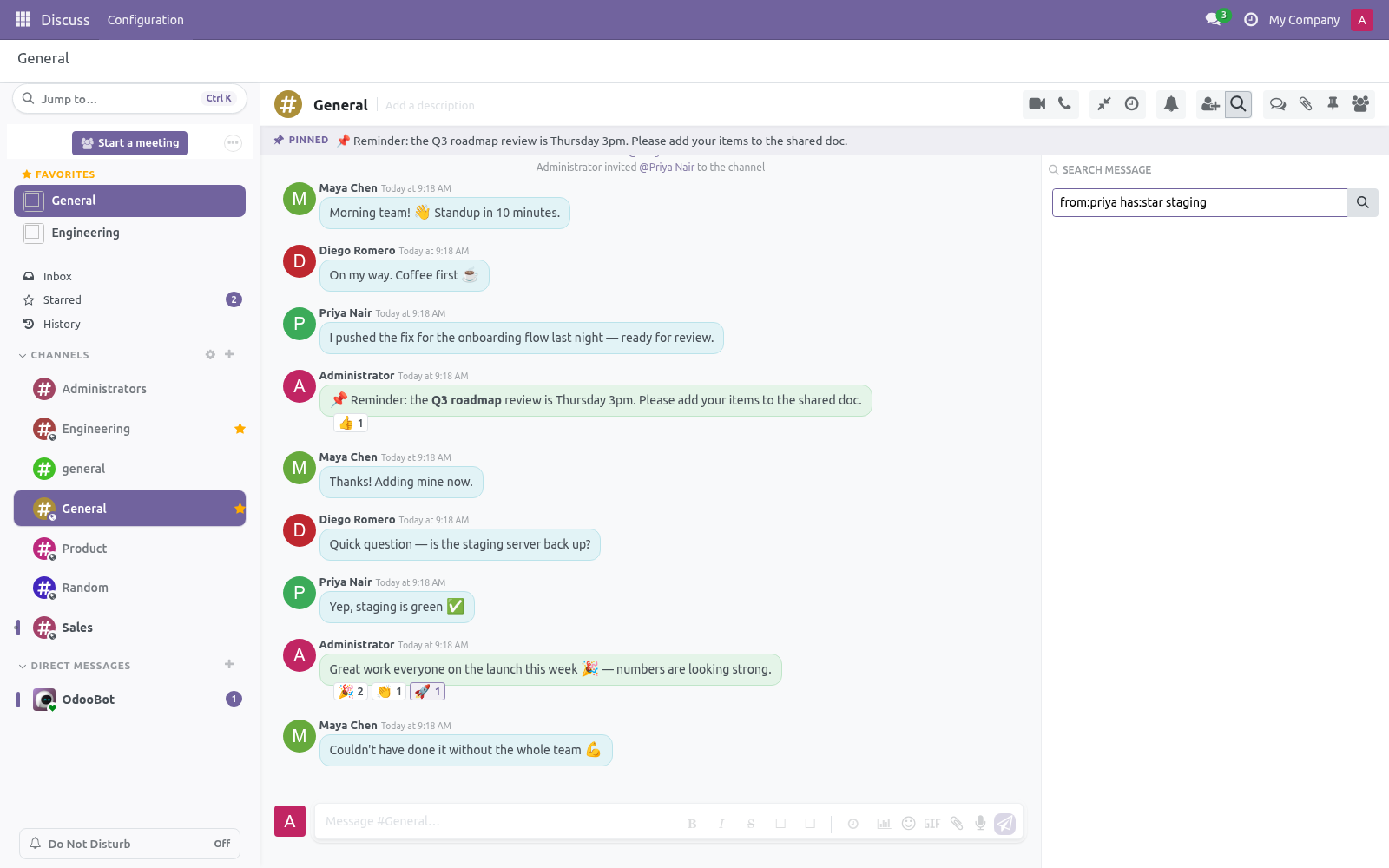Click Add a description field
Image resolution: width=1389 pixels, height=868 pixels.
point(430,105)
